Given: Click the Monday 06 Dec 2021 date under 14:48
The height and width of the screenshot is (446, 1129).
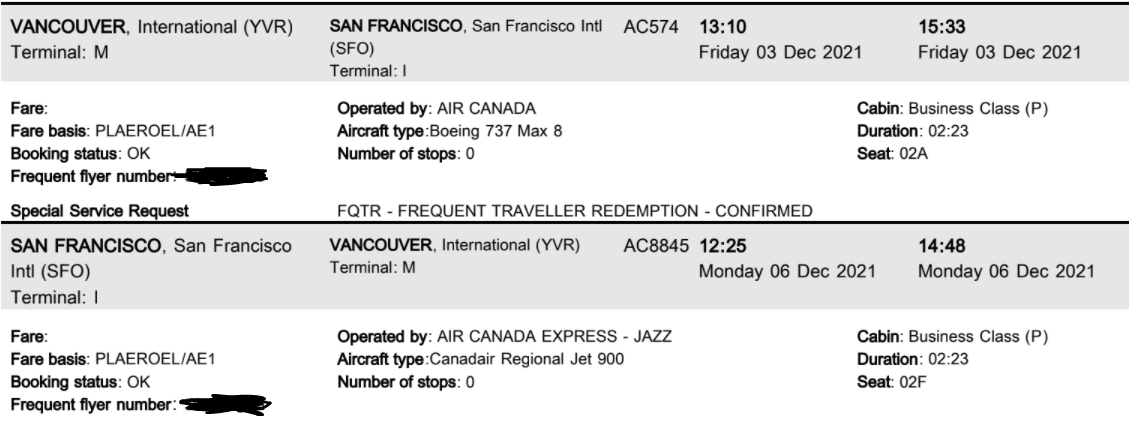Looking at the screenshot, I should (1005, 271).
